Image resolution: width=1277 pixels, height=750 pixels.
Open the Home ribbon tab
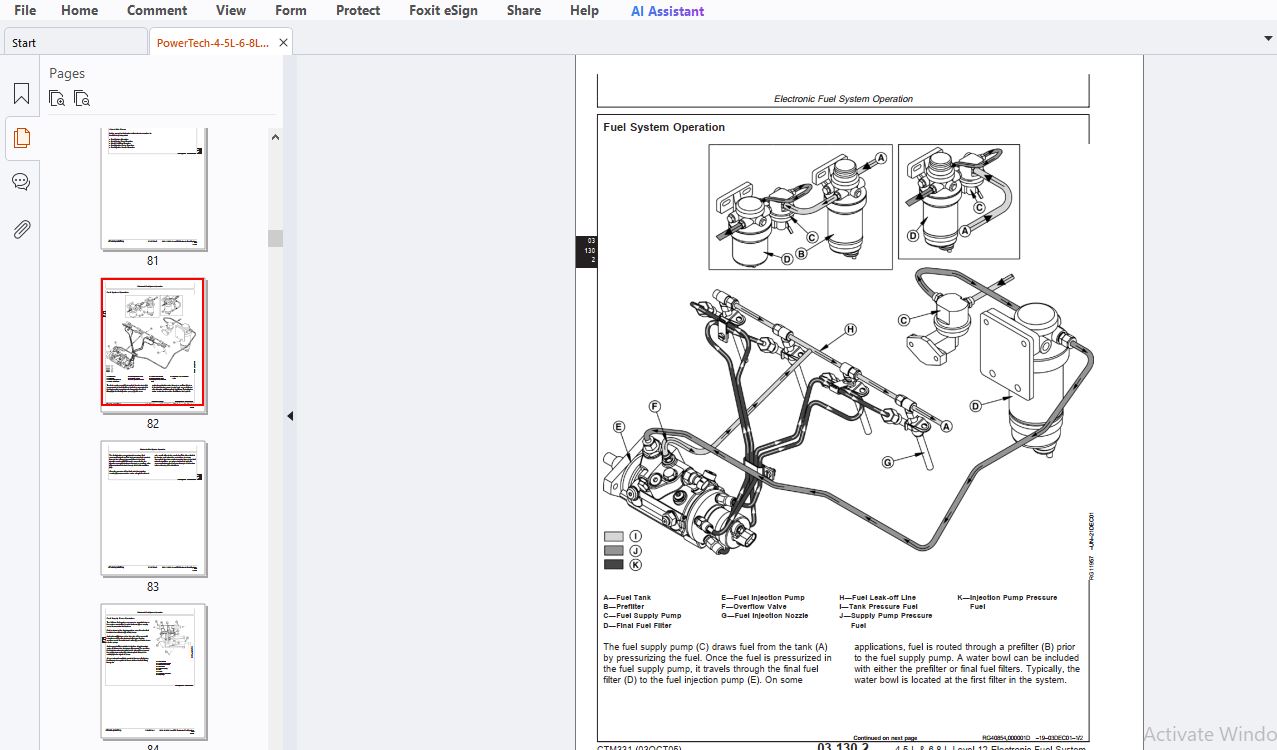tap(80, 11)
